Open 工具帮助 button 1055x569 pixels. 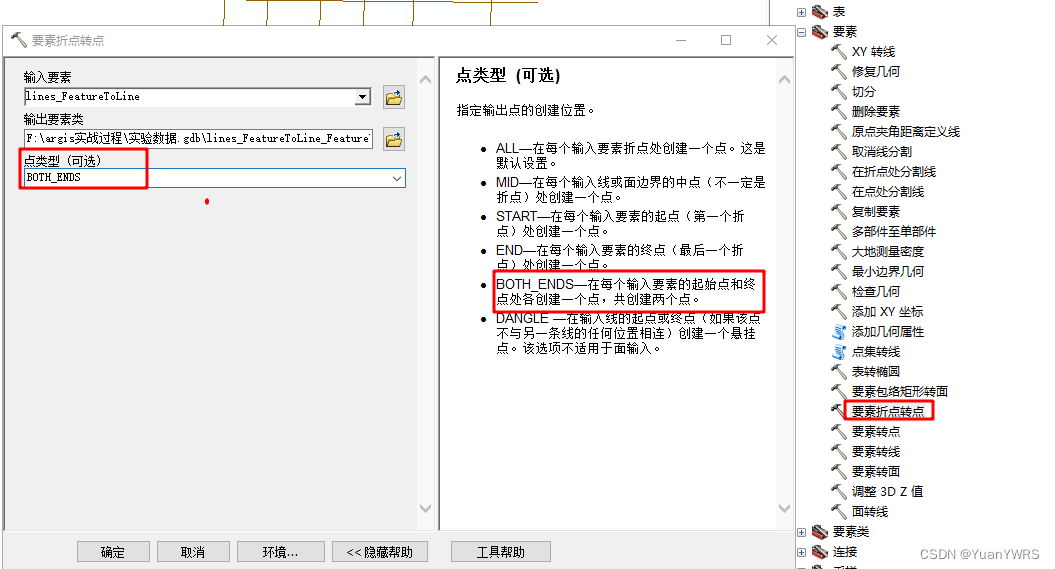[x=501, y=552]
